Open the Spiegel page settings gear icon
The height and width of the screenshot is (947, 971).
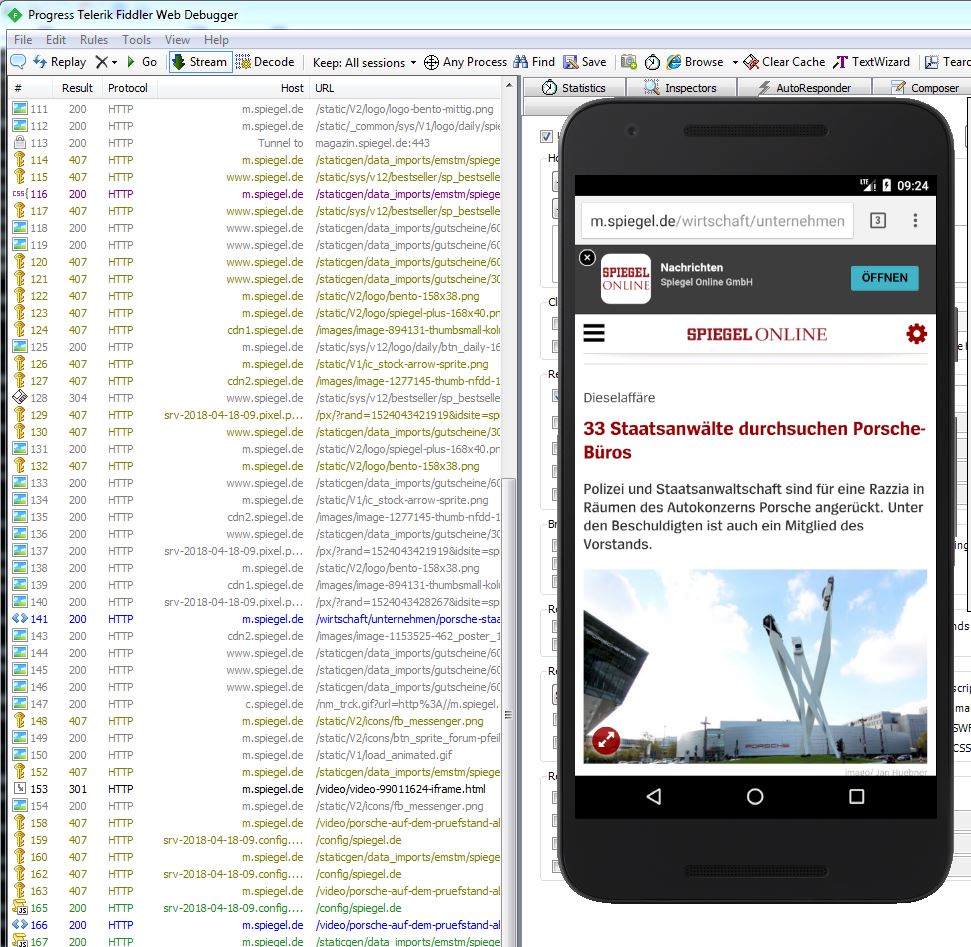click(x=916, y=334)
